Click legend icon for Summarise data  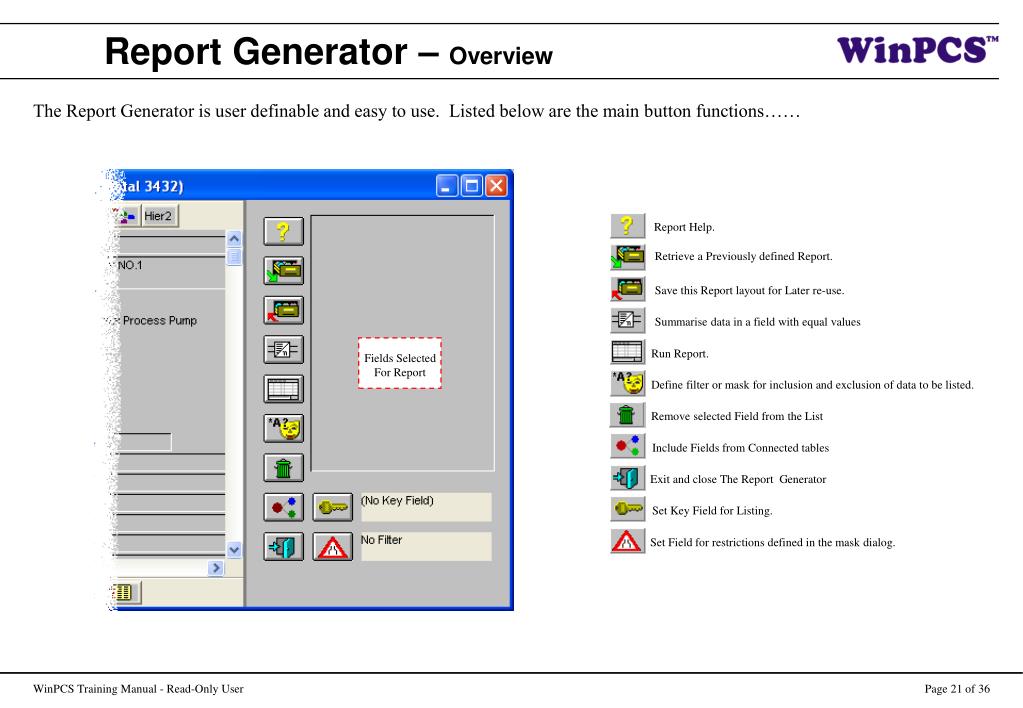click(628, 320)
